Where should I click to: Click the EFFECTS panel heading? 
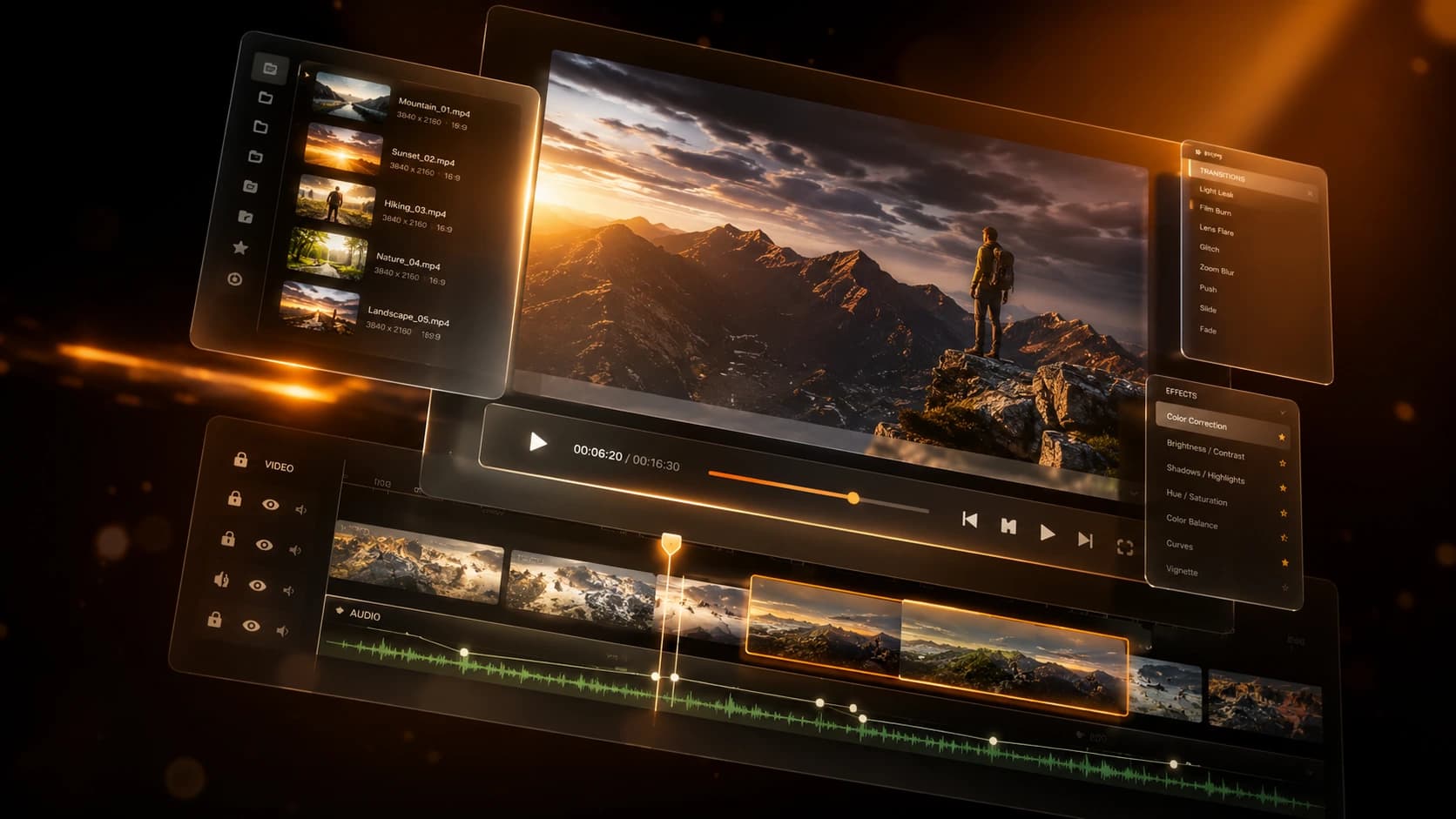pos(1181,393)
